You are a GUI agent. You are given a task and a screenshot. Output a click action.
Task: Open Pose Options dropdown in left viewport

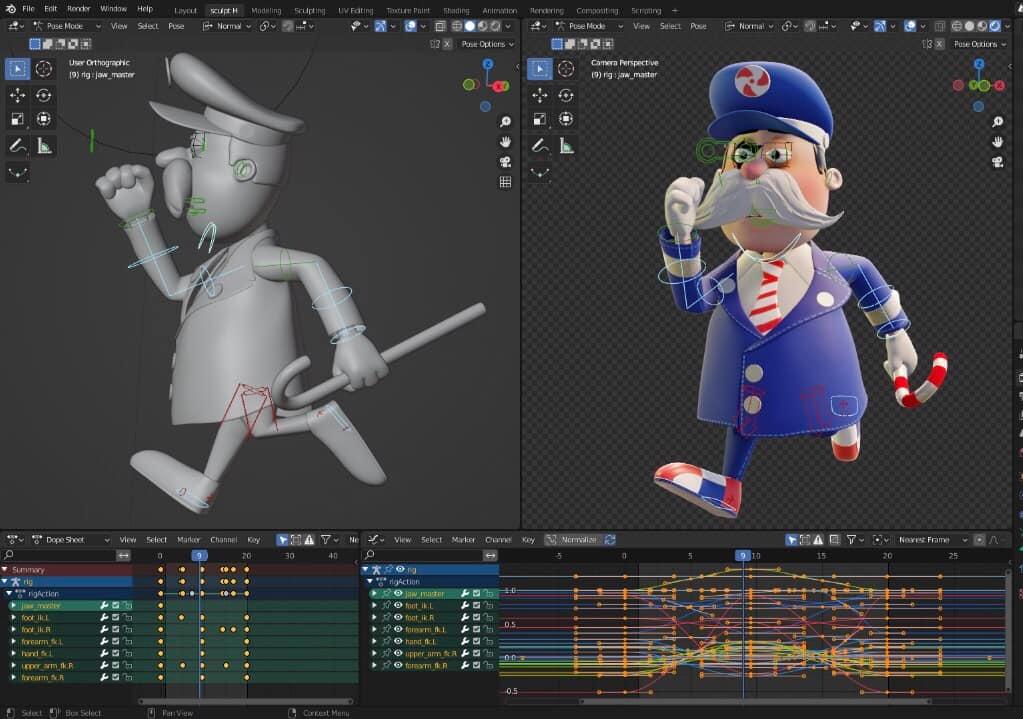pyautogui.click(x=487, y=44)
